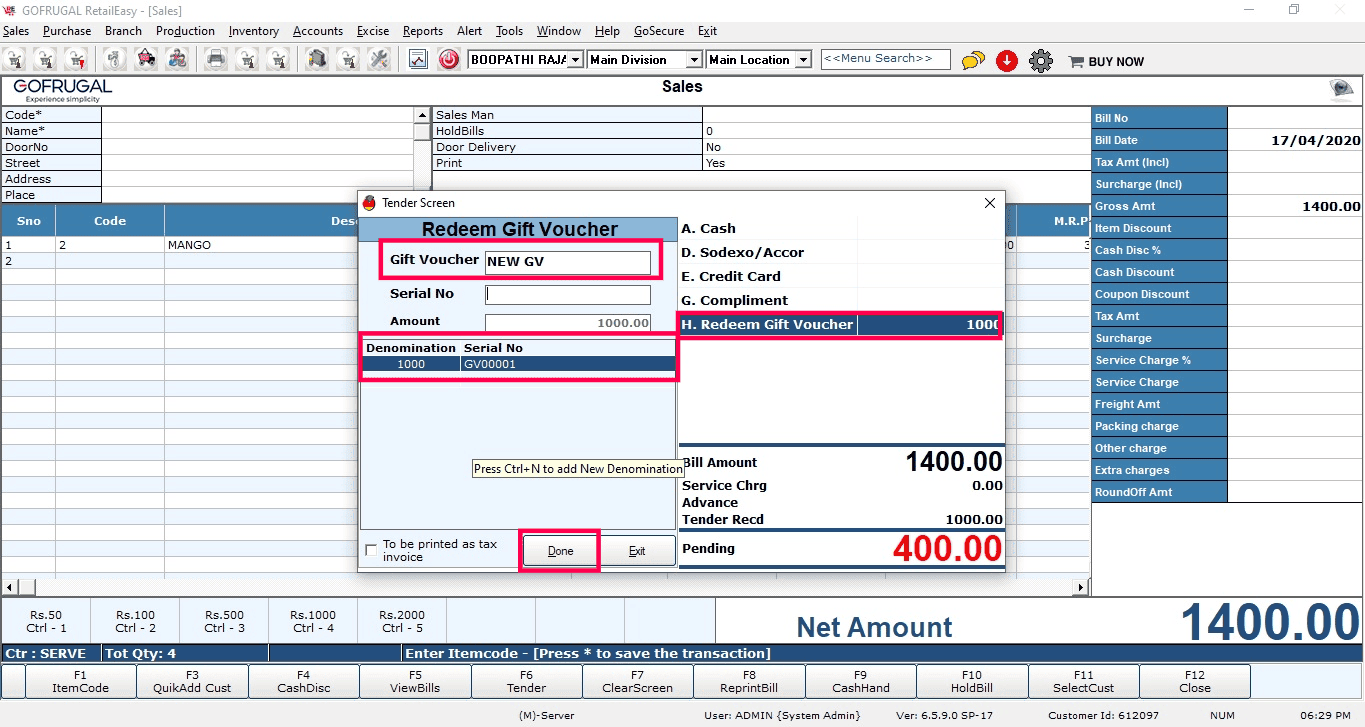Open the Alert menu
The height and width of the screenshot is (727, 1365).
click(x=469, y=31)
